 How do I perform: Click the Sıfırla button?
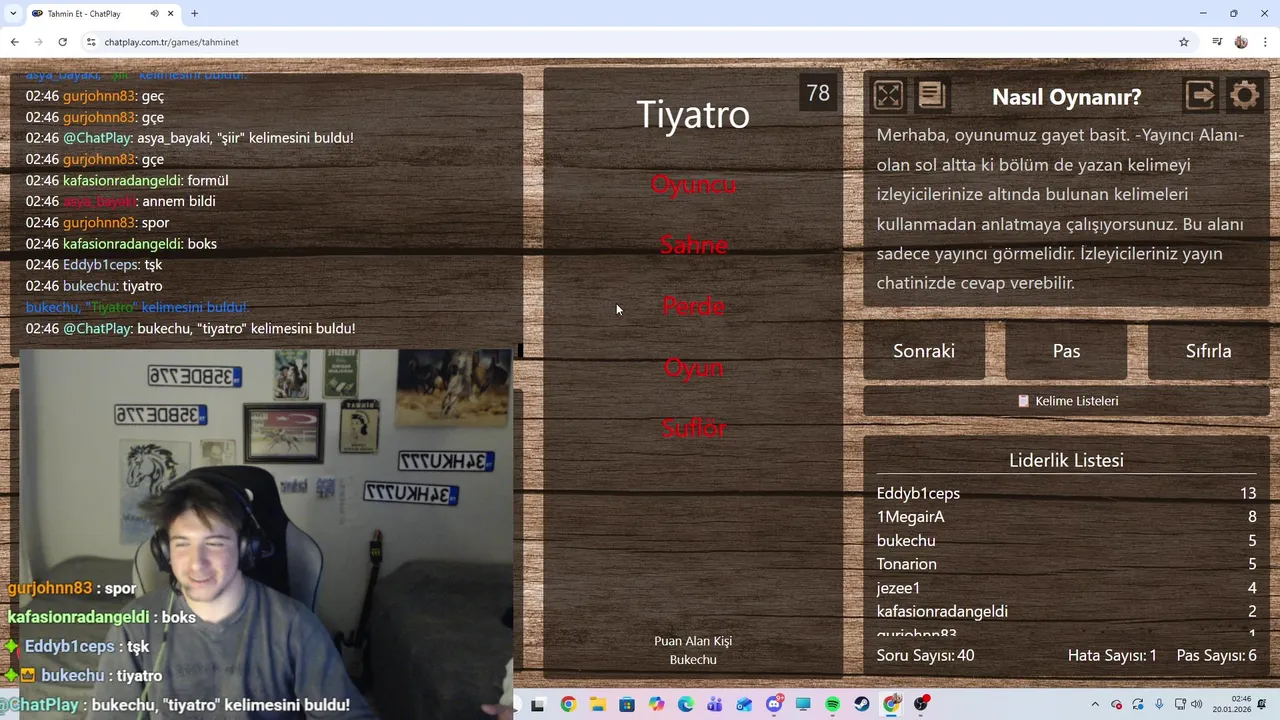click(x=1208, y=351)
